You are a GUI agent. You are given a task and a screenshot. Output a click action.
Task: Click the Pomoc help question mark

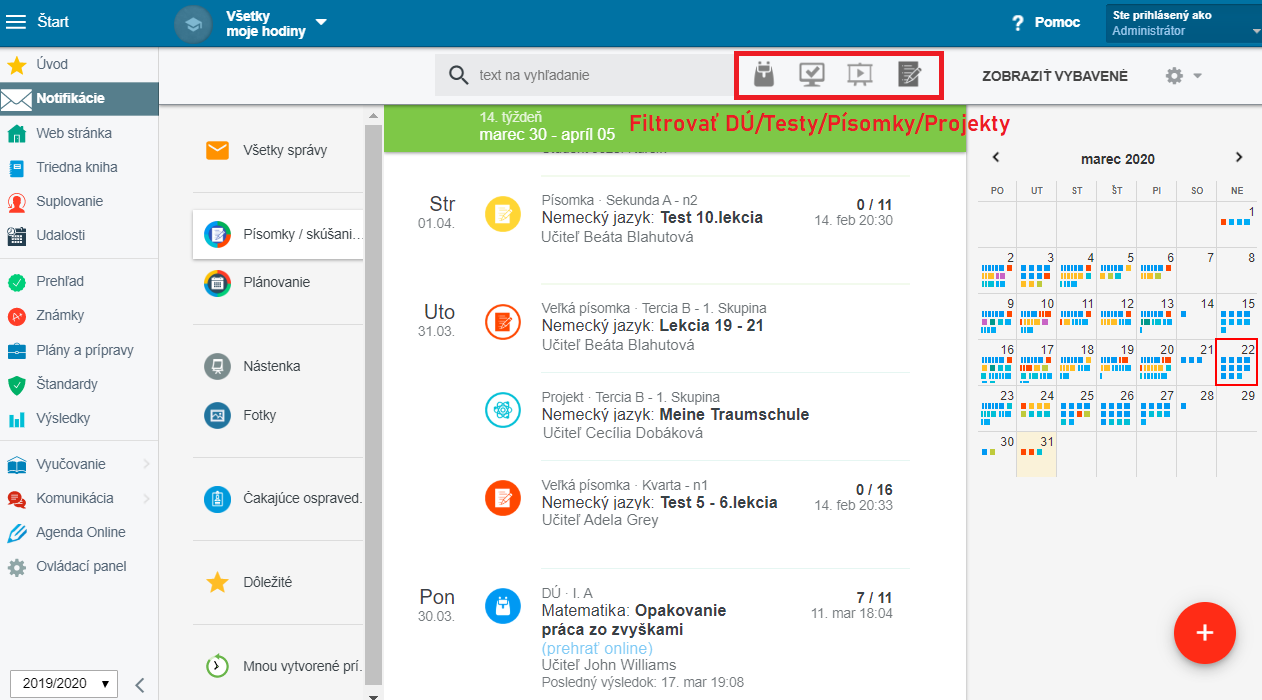pos(1018,22)
